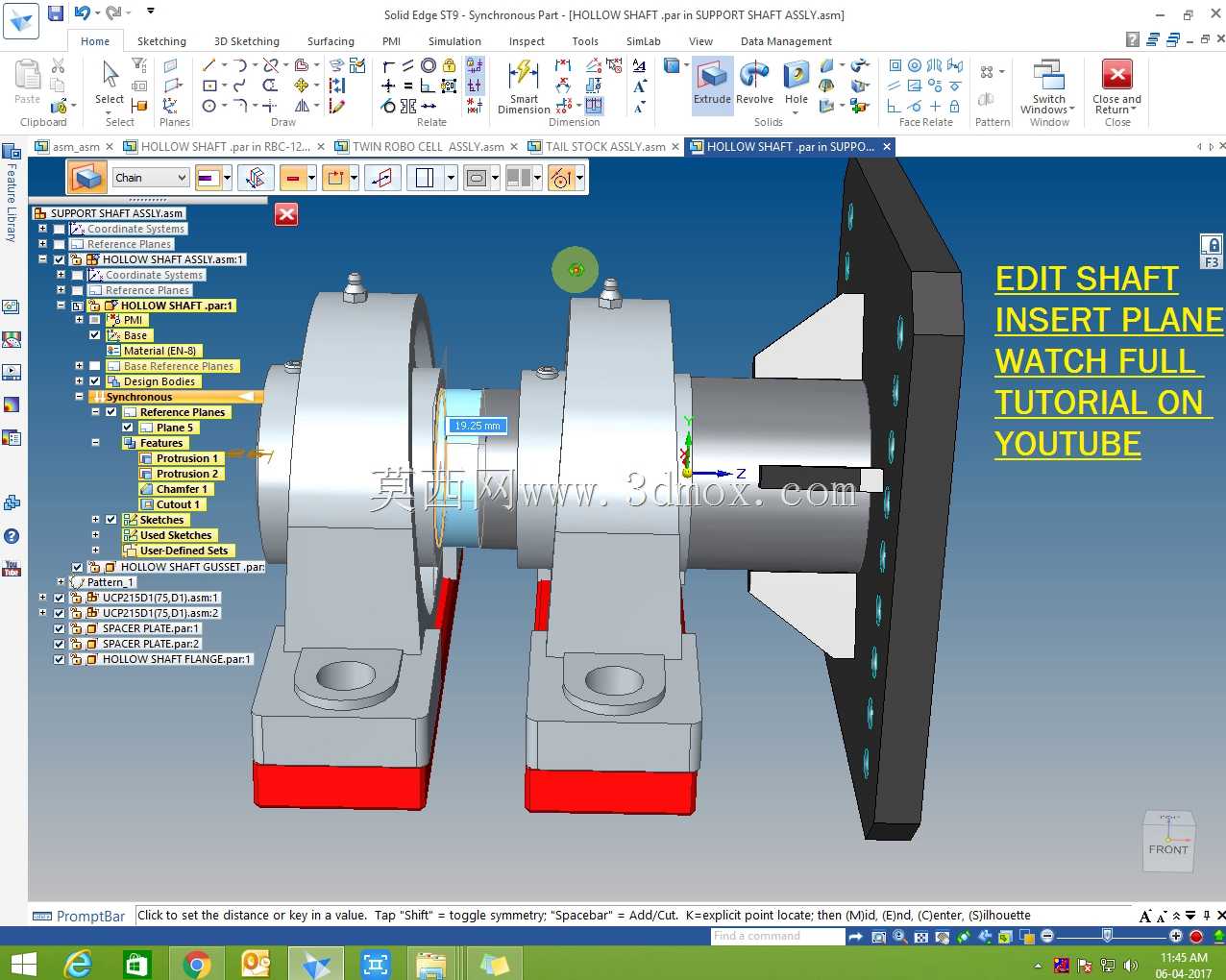
Task: Click the F3 lock icon
Action: pyautogui.click(x=1212, y=252)
